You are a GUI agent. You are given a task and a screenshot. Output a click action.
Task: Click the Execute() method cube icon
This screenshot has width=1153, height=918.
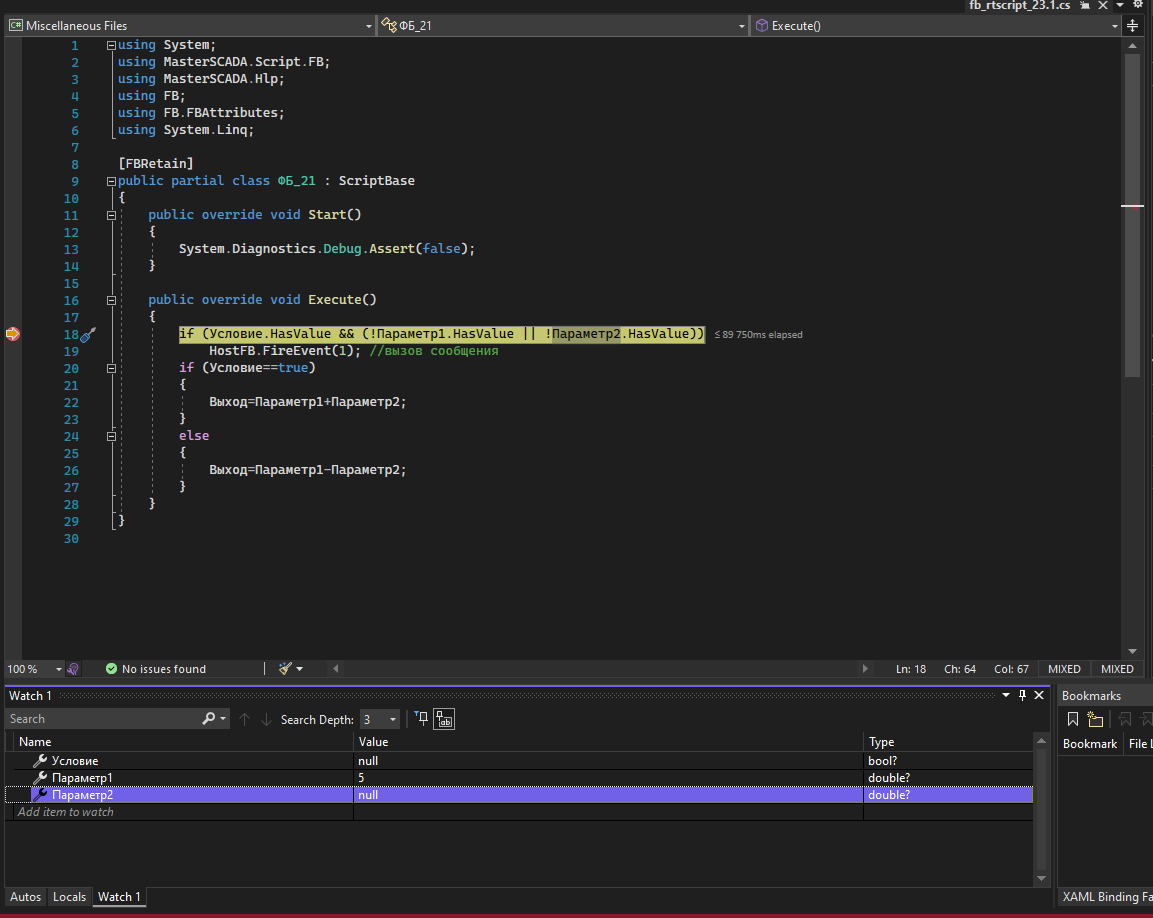tap(762, 26)
